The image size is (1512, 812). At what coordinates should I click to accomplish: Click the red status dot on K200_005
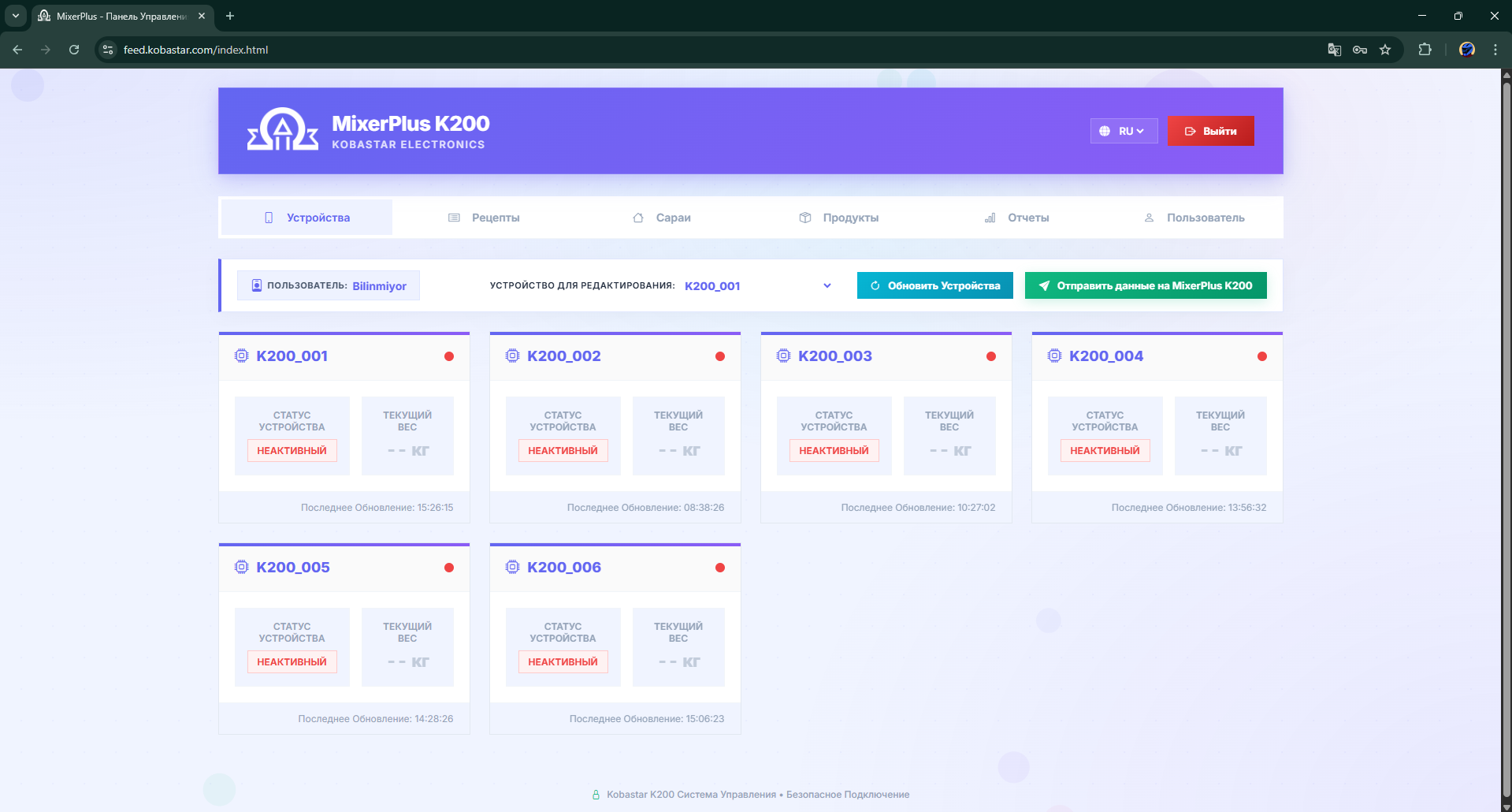448,568
